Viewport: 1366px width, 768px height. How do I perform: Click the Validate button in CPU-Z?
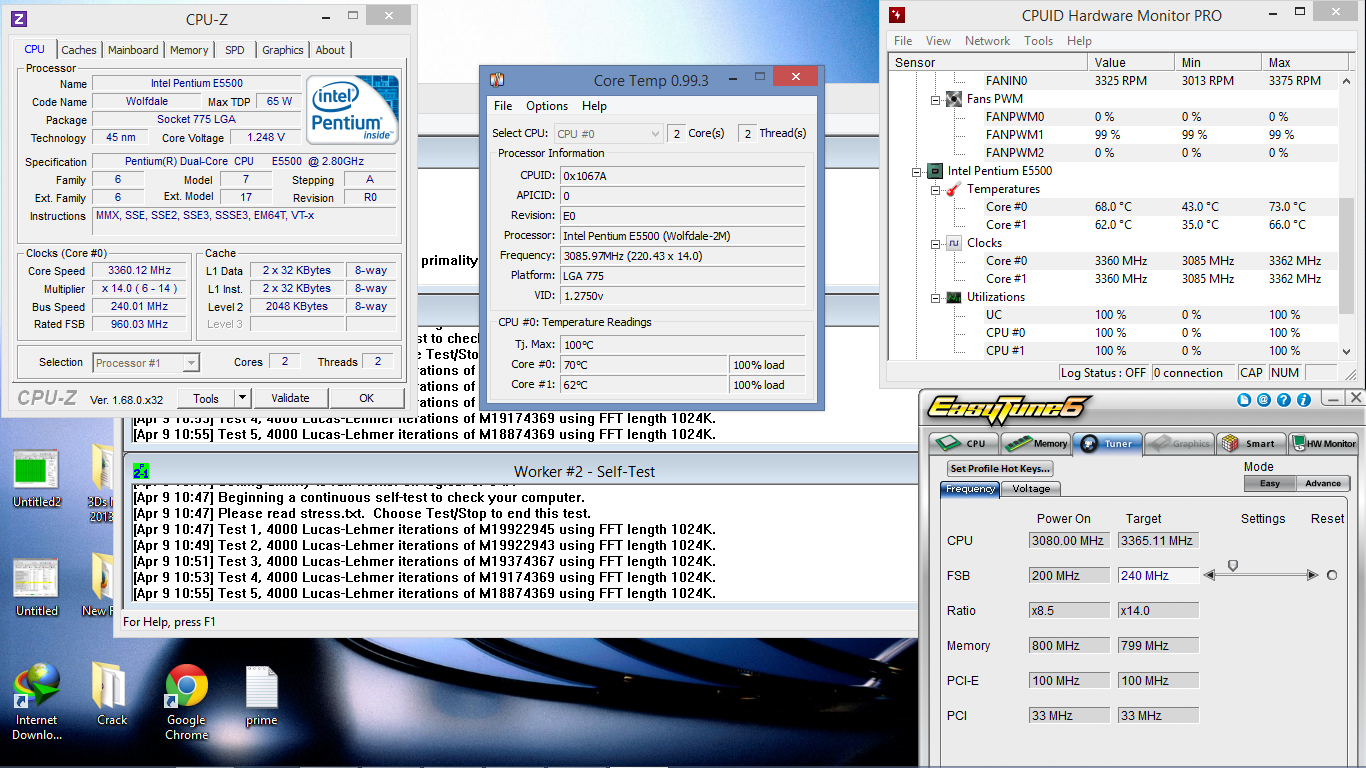click(290, 398)
